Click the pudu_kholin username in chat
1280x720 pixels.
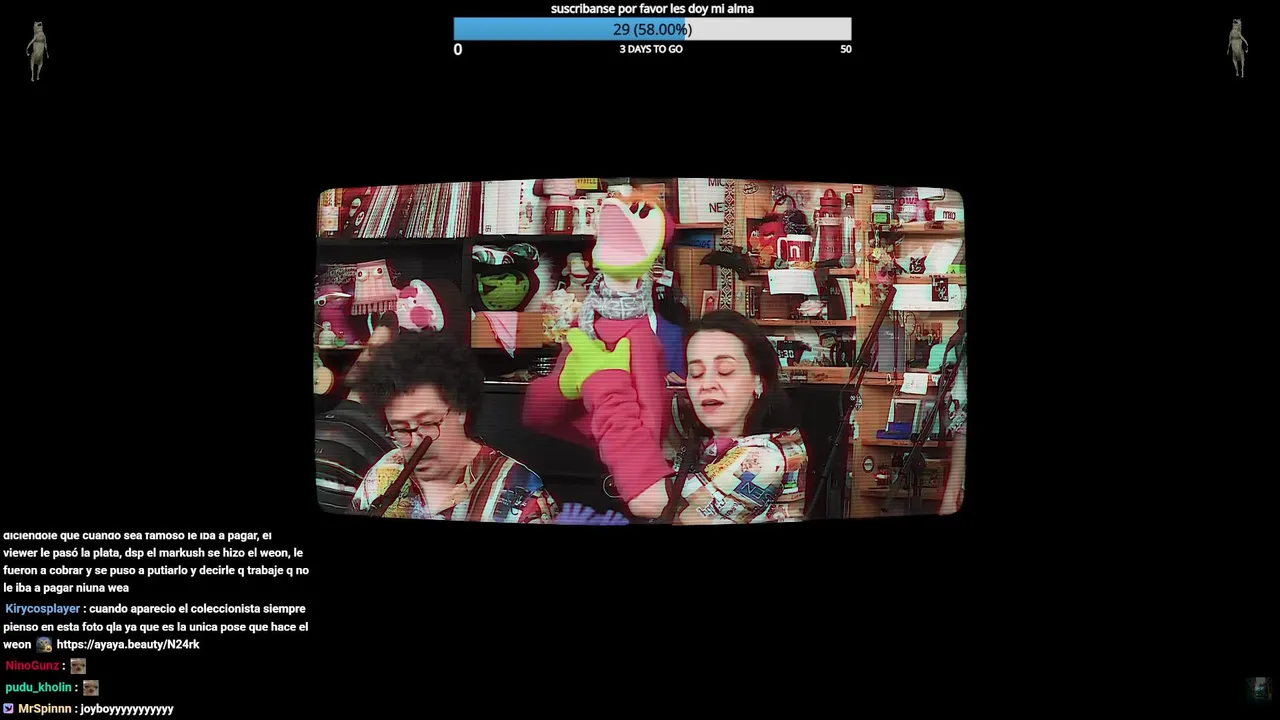point(38,688)
